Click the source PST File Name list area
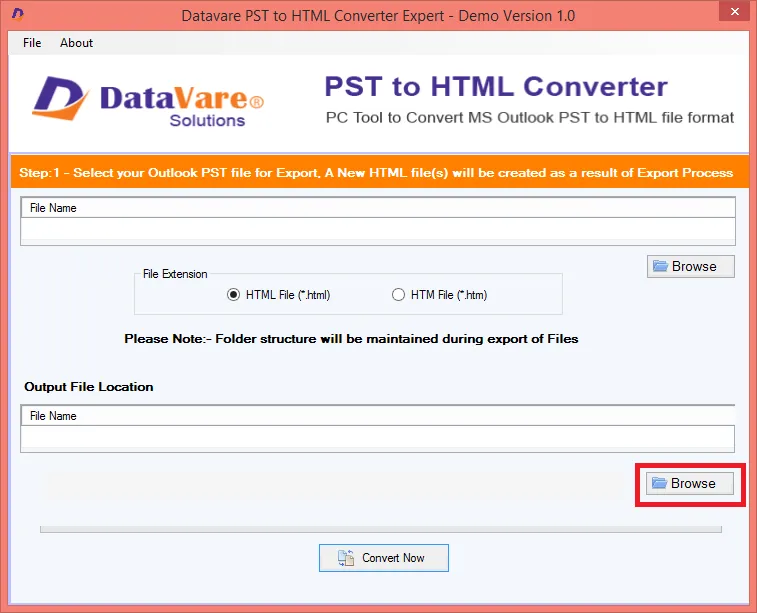This screenshot has width=757, height=613. coord(378,231)
